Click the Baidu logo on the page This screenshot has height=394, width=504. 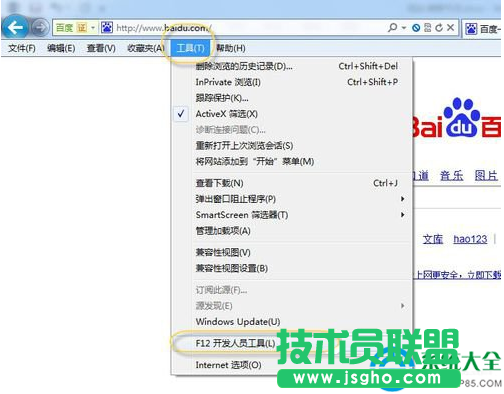tap(457, 118)
